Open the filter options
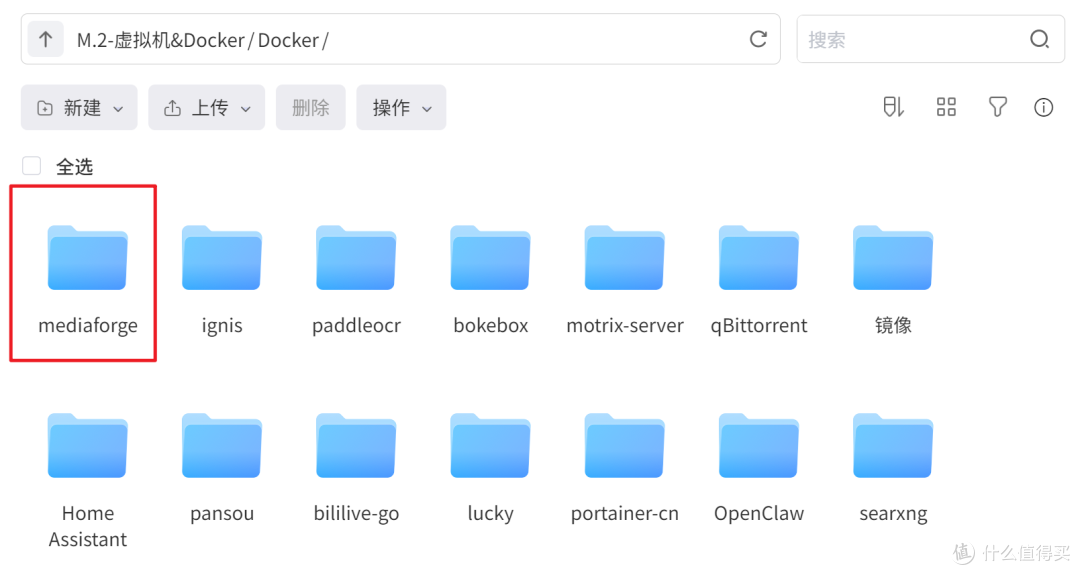1080x575 pixels. coord(997,107)
